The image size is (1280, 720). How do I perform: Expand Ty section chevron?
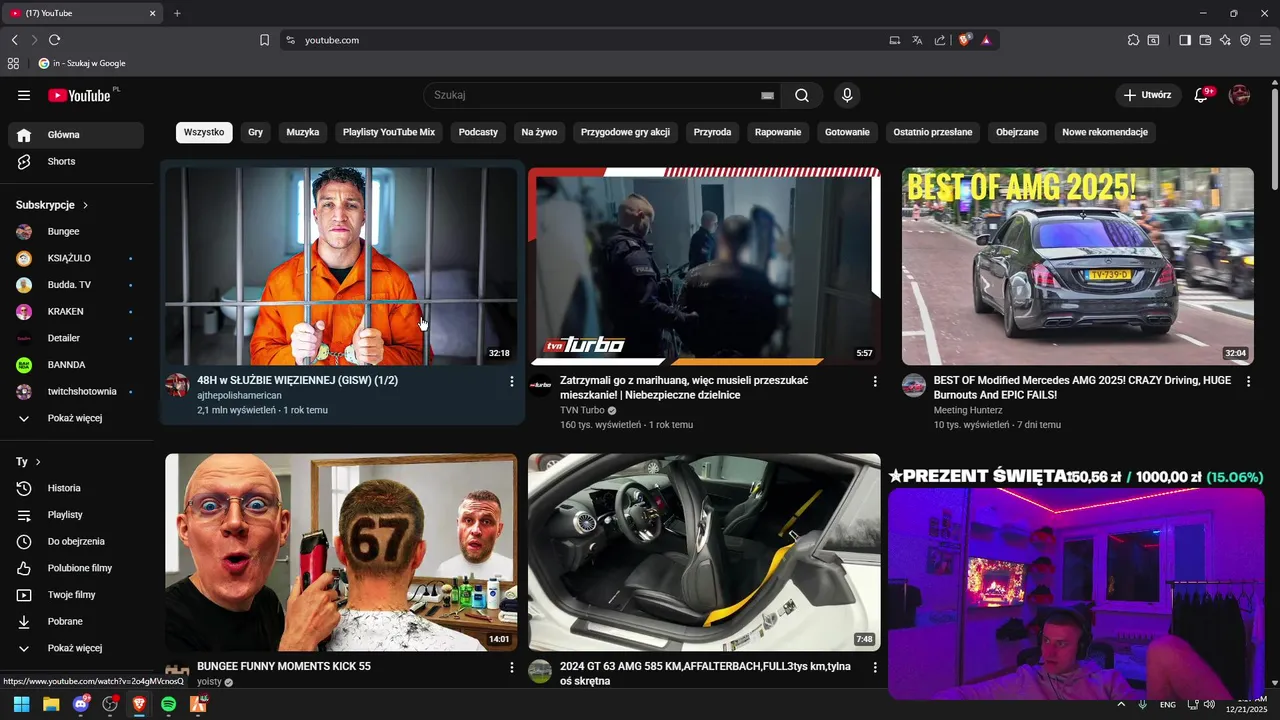coord(38,462)
